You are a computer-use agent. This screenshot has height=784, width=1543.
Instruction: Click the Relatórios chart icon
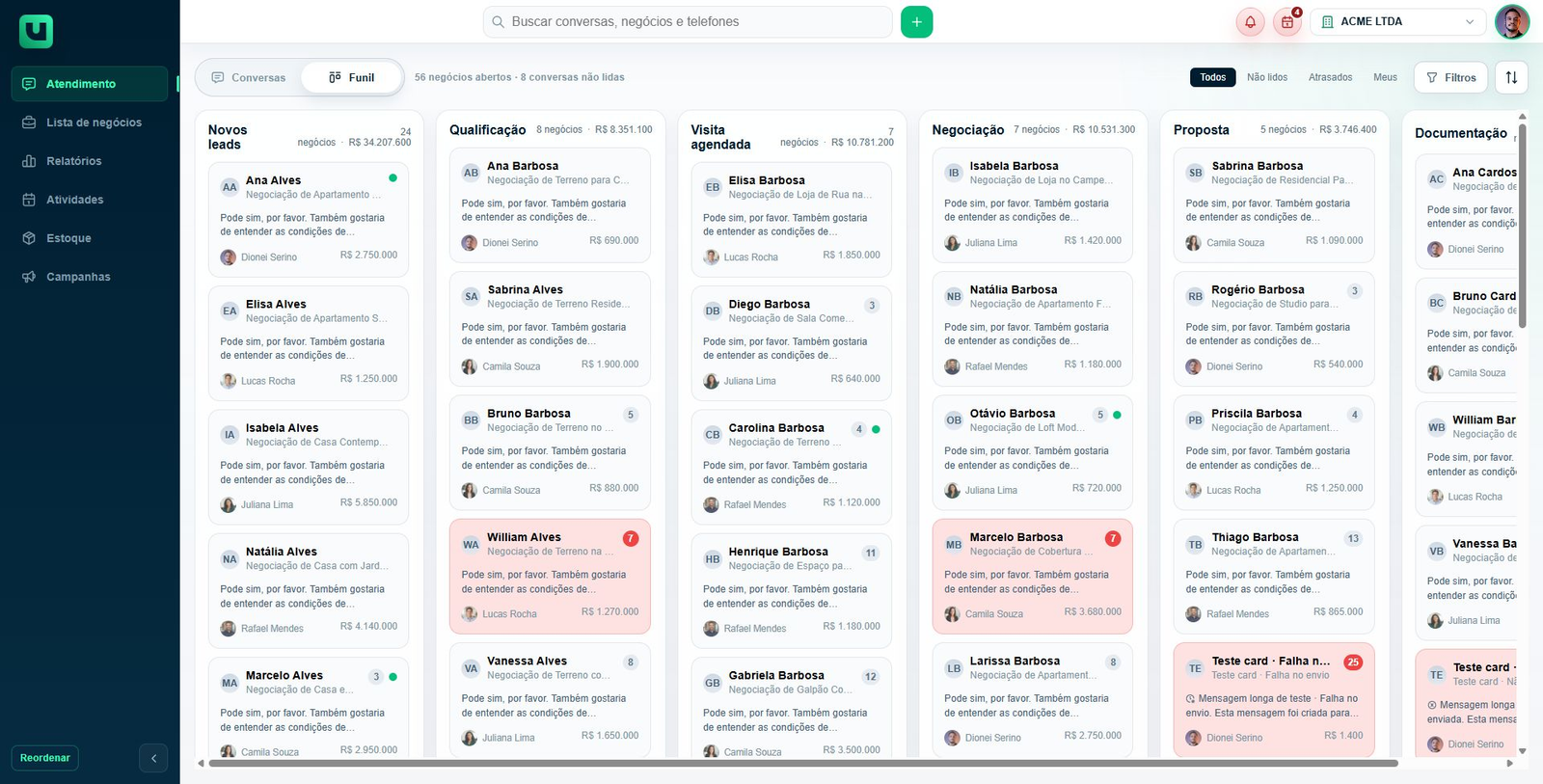(29, 161)
